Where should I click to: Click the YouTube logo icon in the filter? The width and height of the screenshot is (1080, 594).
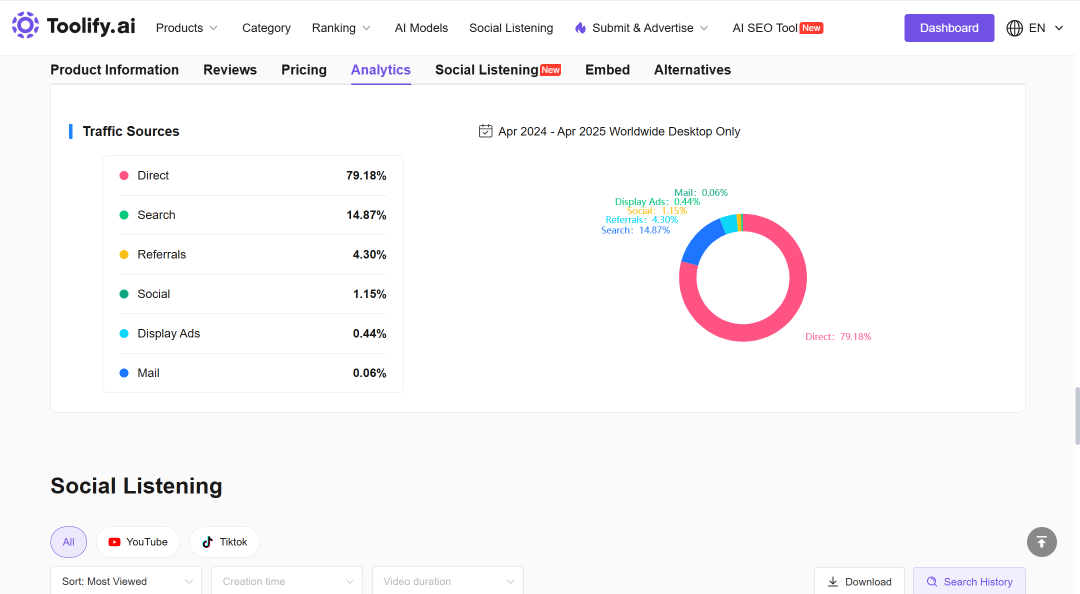pyautogui.click(x=114, y=542)
